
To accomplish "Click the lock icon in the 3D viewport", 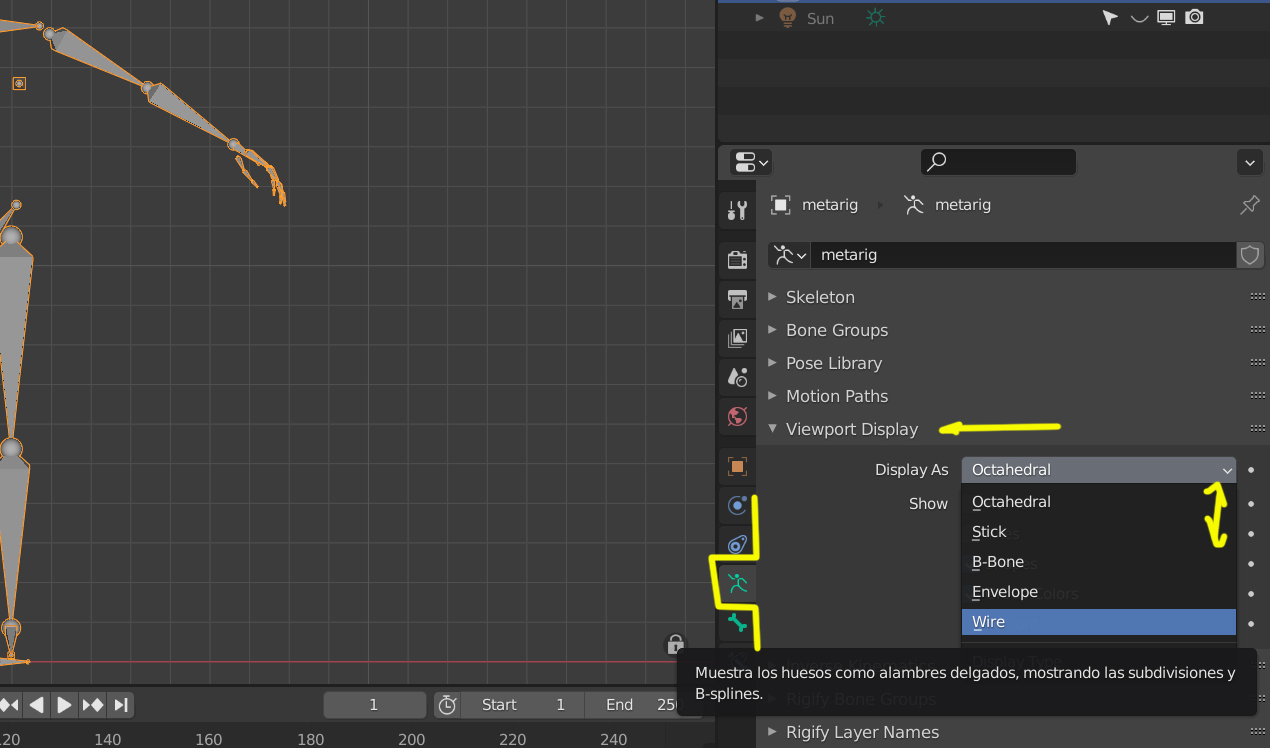I will (x=675, y=644).
